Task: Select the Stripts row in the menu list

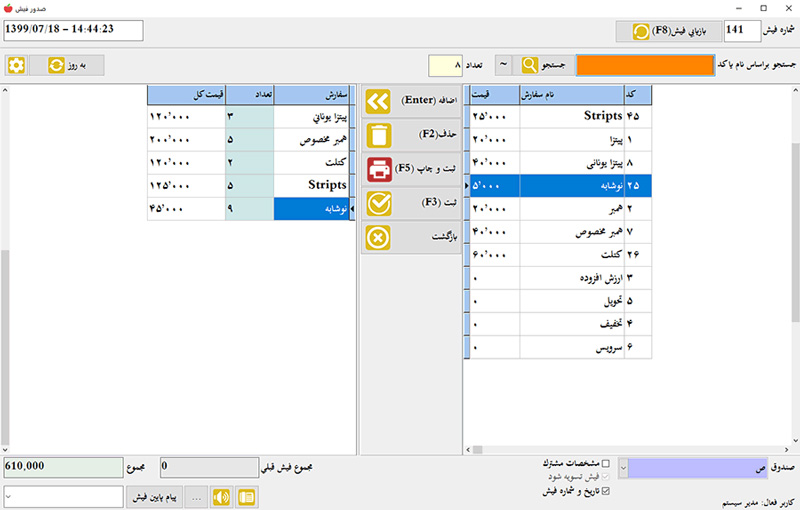Action: pyautogui.click(x=560, y=116)
